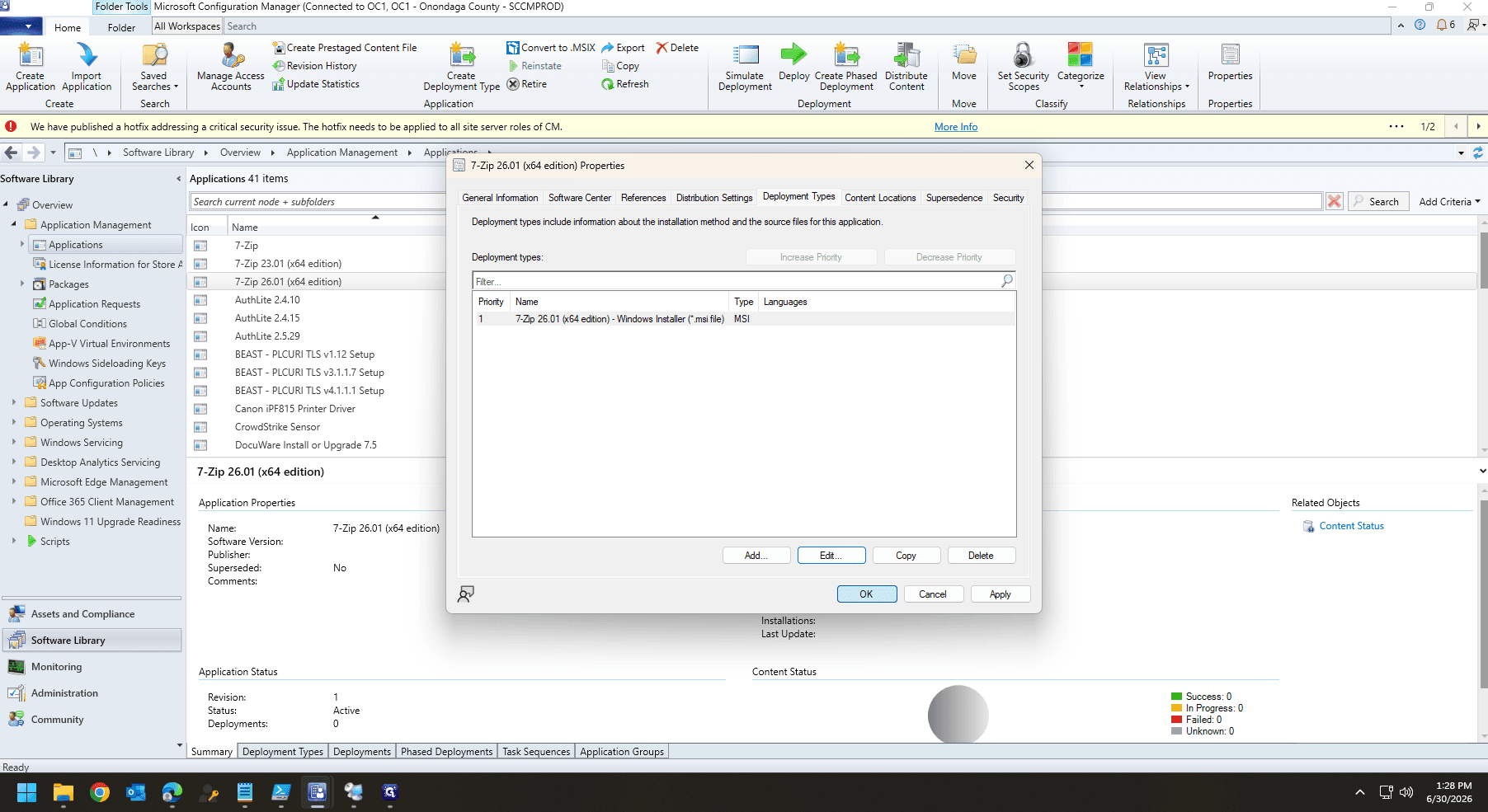Click the Properties ribbon icon

tap(1230, 63)
